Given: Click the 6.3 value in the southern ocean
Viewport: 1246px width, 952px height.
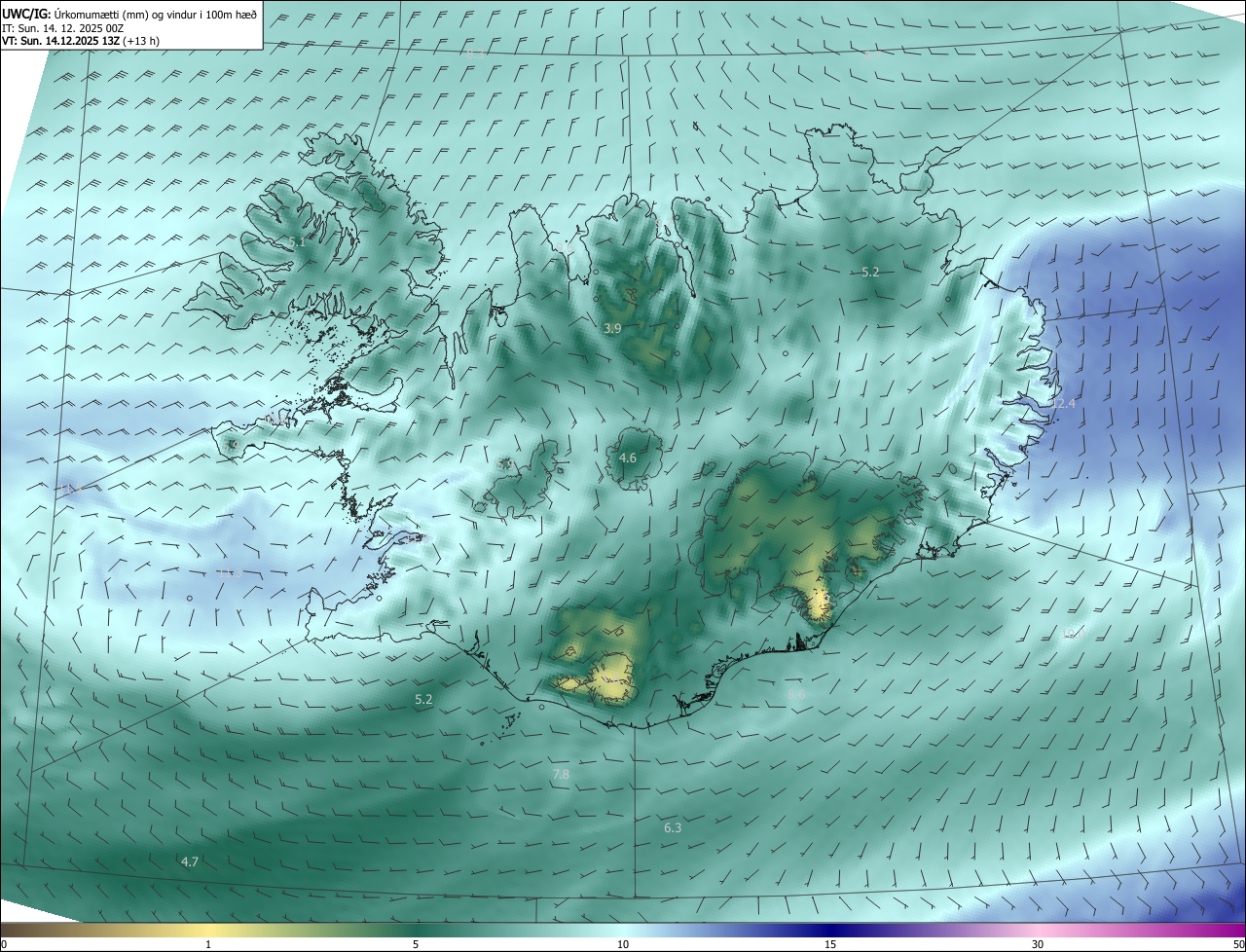Looking at the screenshot, I should point(673,827).
